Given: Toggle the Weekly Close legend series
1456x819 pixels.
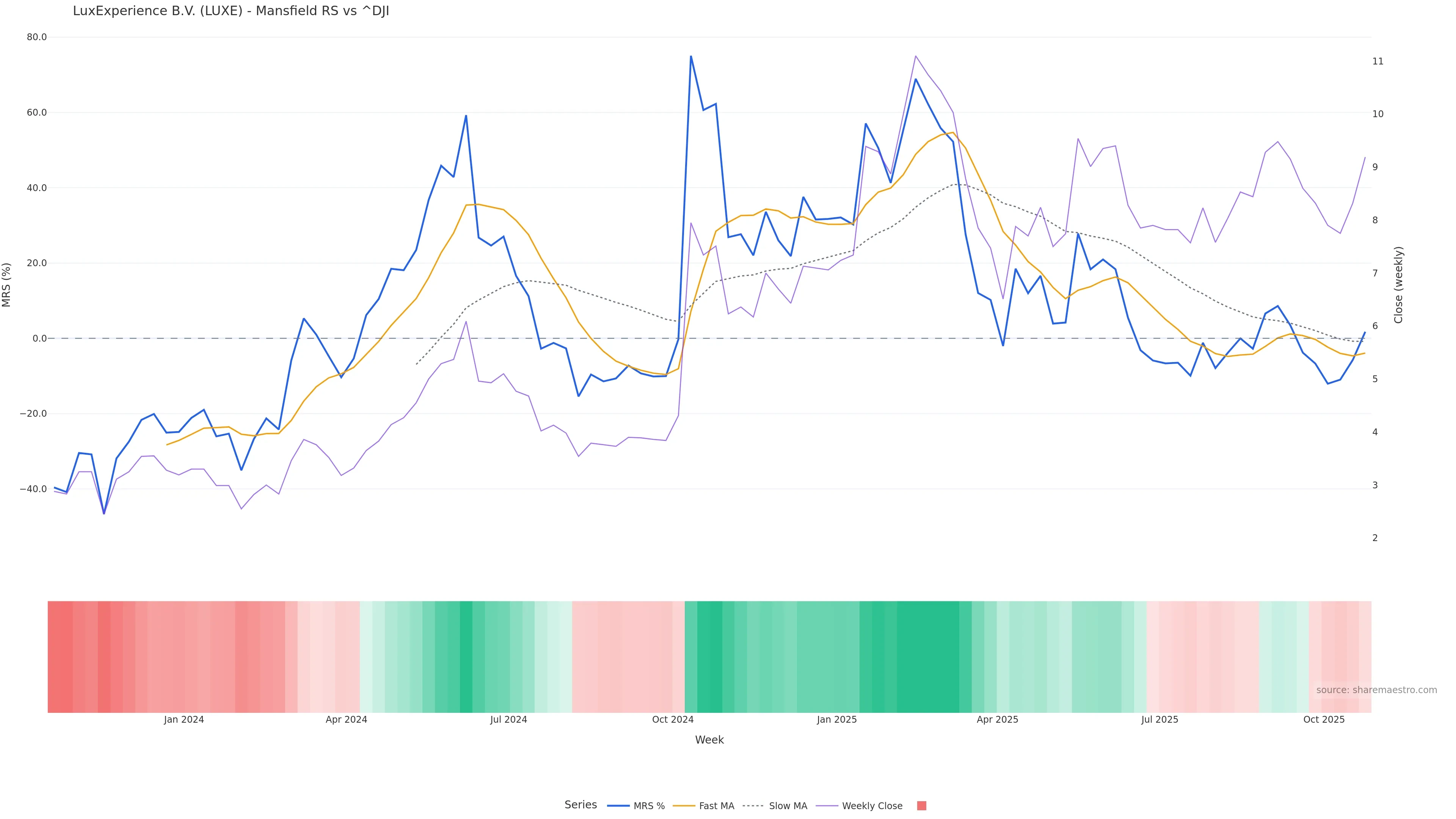Looking at the screenshot, I should 872,806.
